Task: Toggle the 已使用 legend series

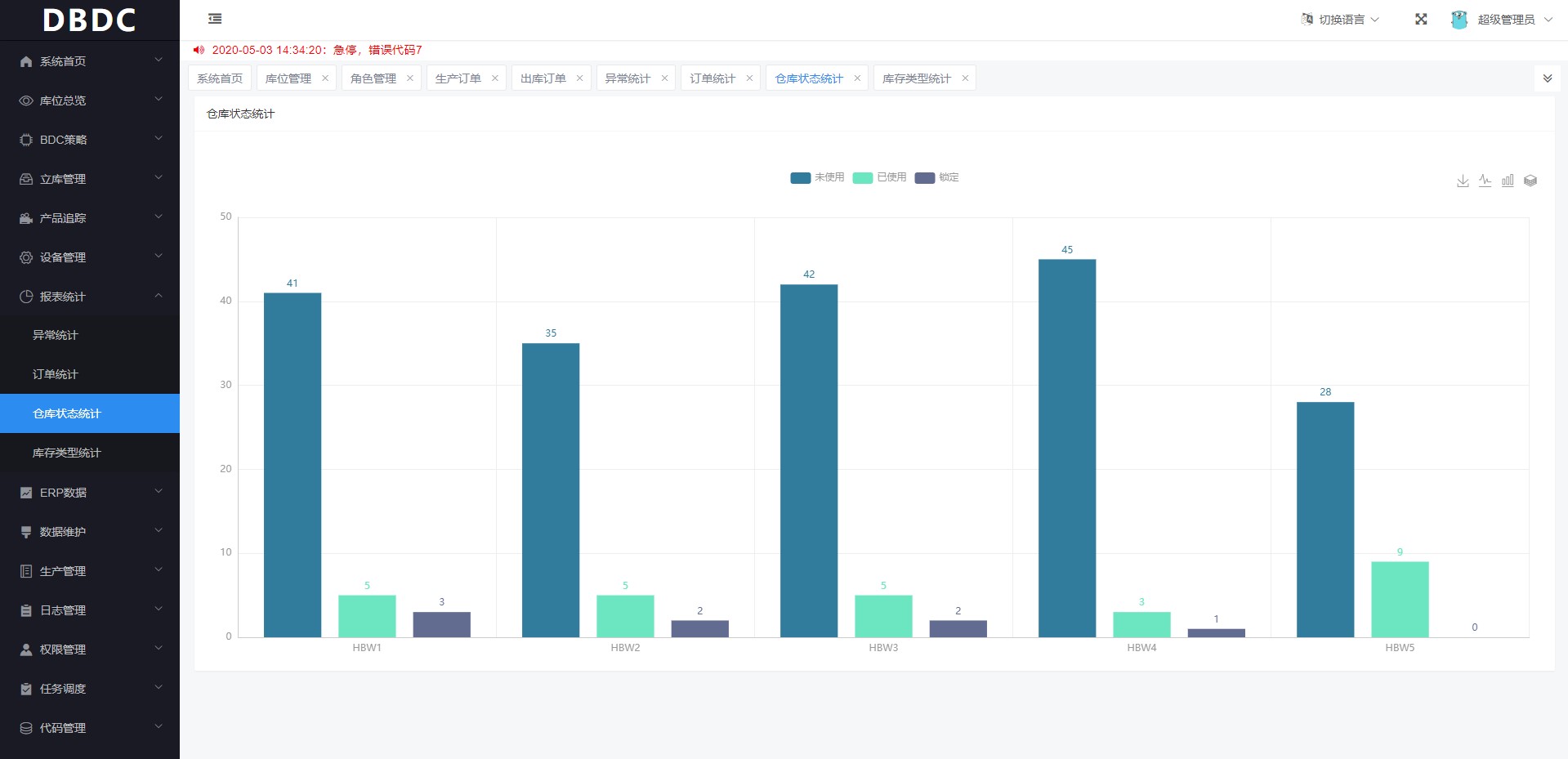Action: [891, 177]
